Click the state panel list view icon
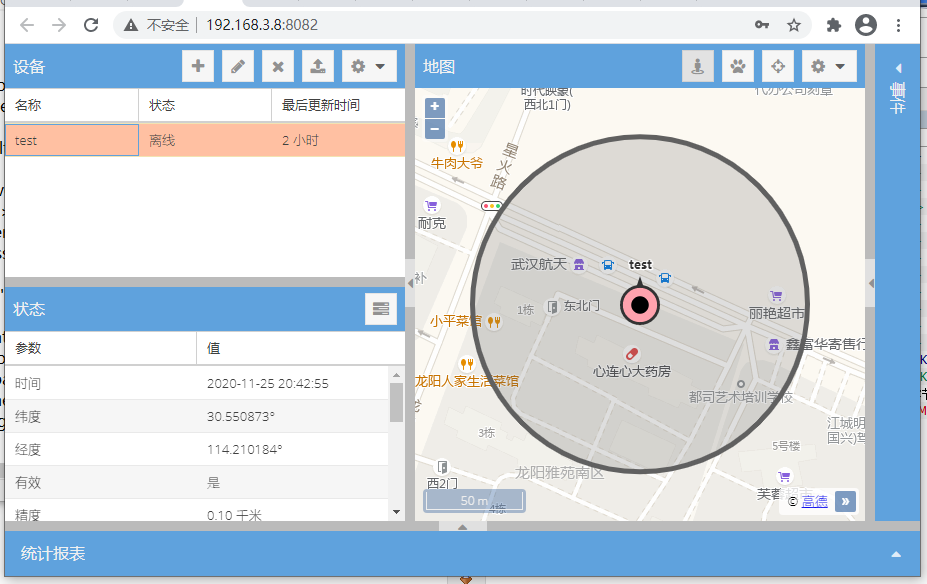This screenshot has width=927, height=584. click(x=381, y=309)
